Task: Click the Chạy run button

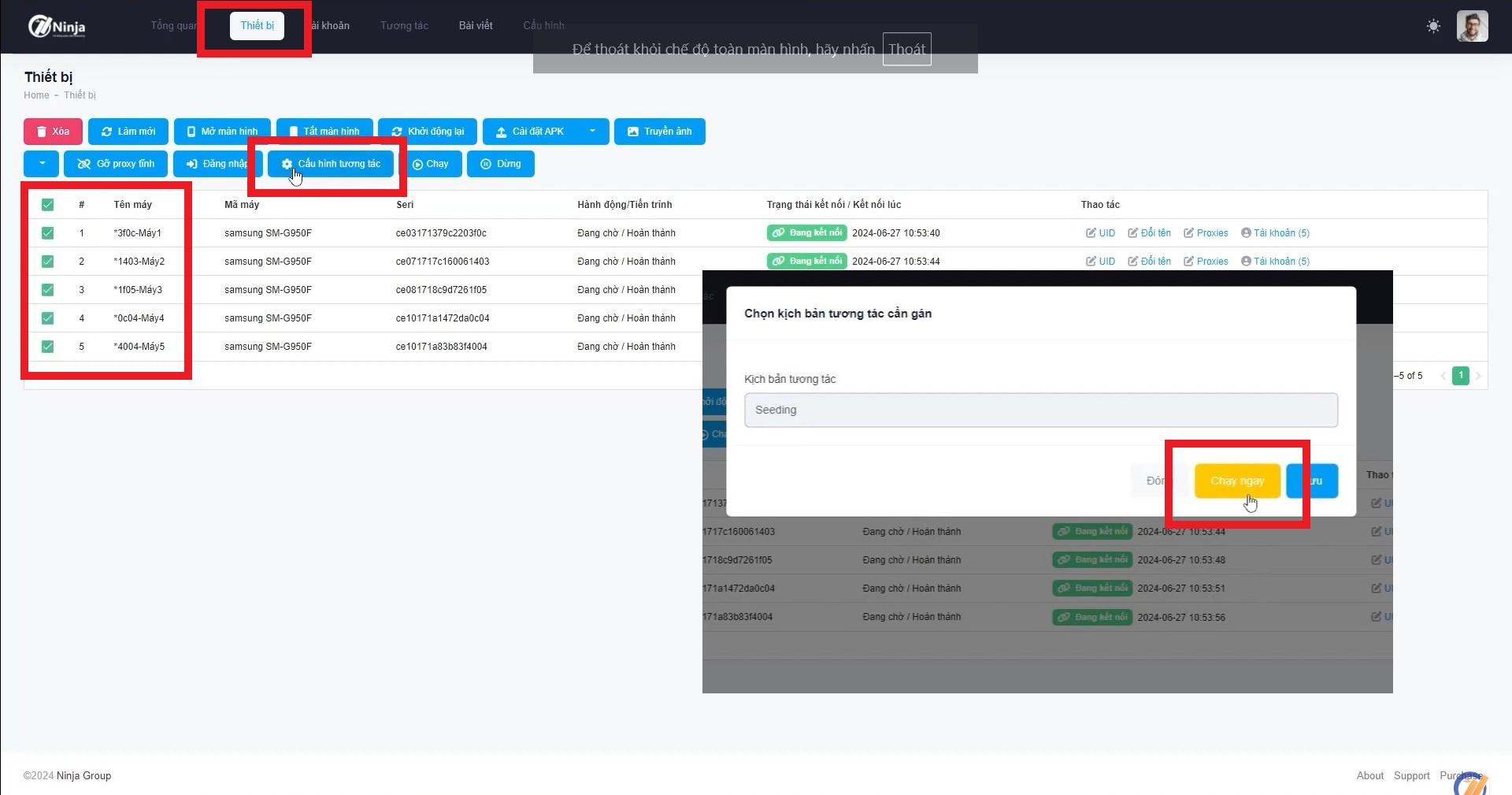Action: [x=431, y=164]
